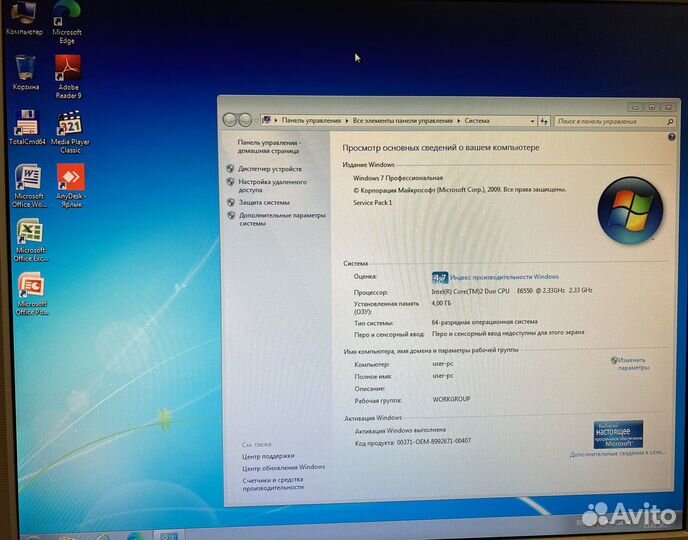Viewport: 688px width, 540px height.
Task: Select the AnyDesk - Ярлык shortcut
Action: 71,186
